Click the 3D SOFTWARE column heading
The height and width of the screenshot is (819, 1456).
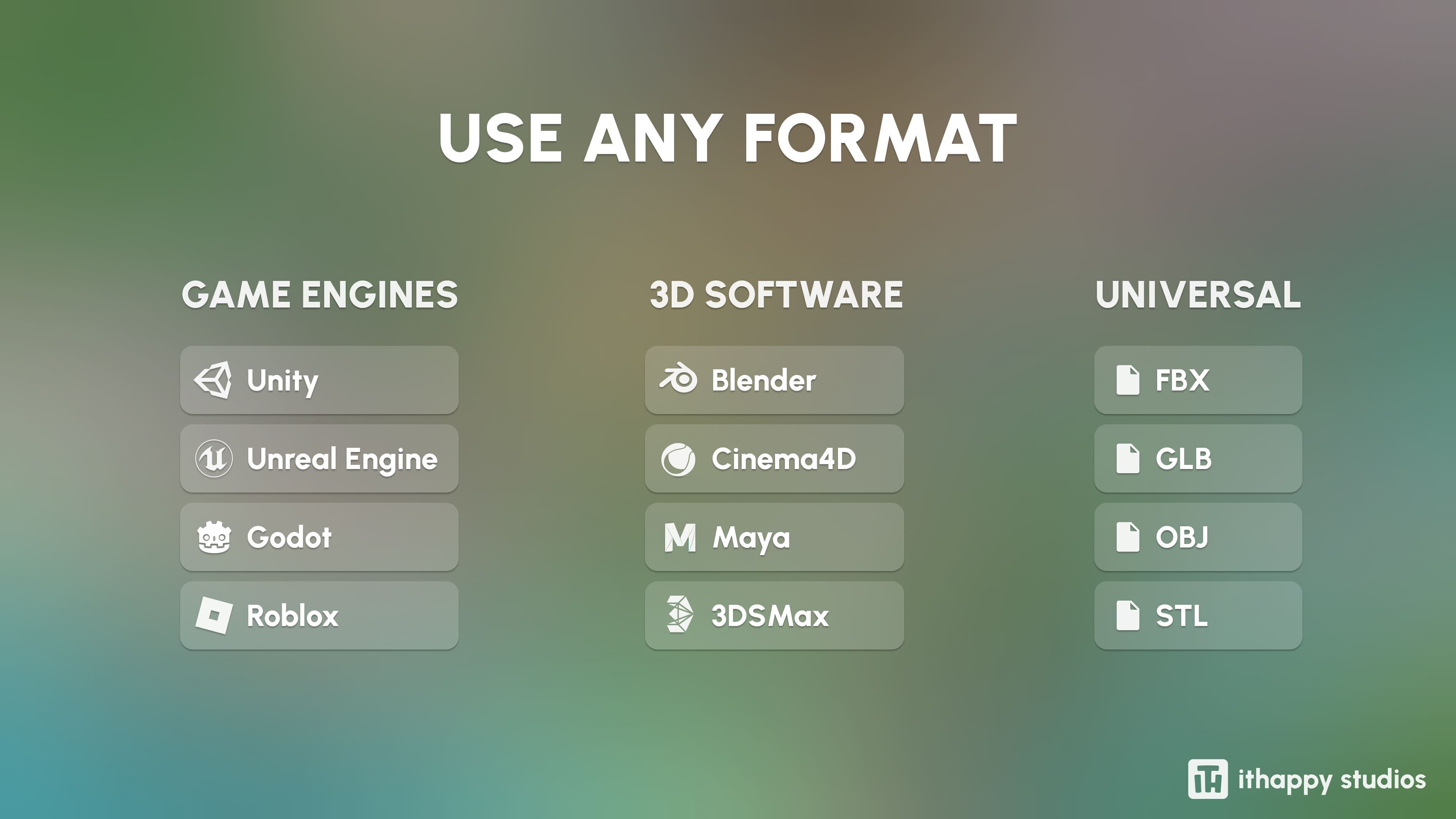click(776, 295)
